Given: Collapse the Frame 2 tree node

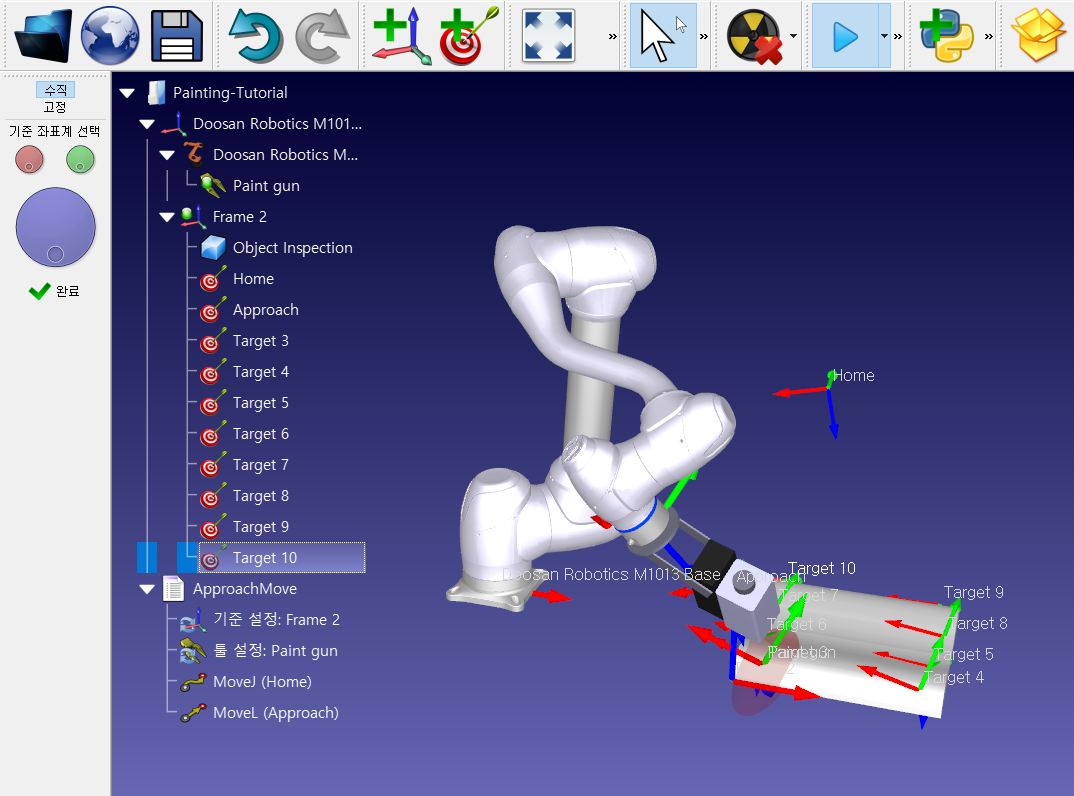Looking at the screenshot, I should 167,217.
